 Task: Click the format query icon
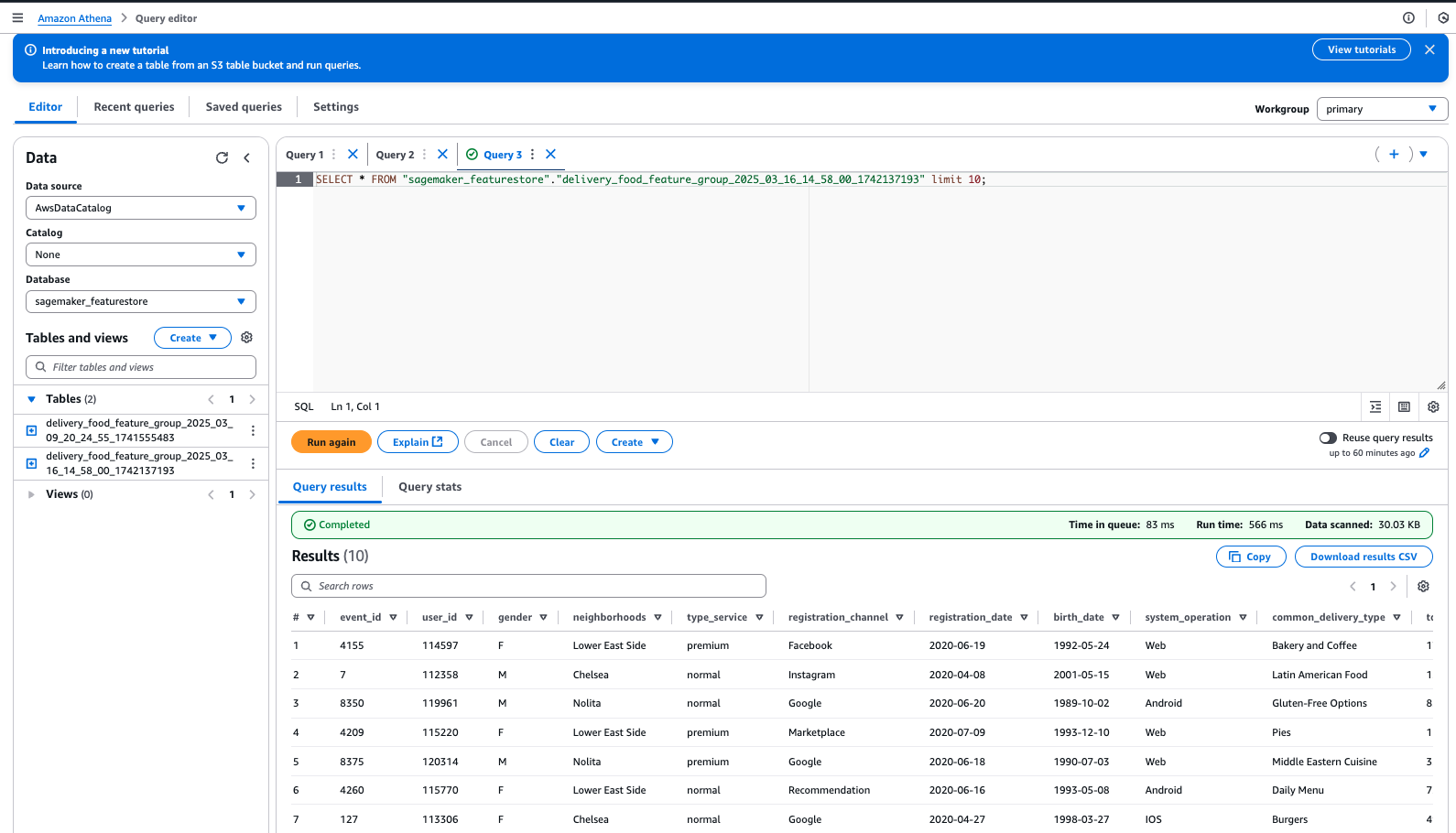click(x=1375, y=406)
